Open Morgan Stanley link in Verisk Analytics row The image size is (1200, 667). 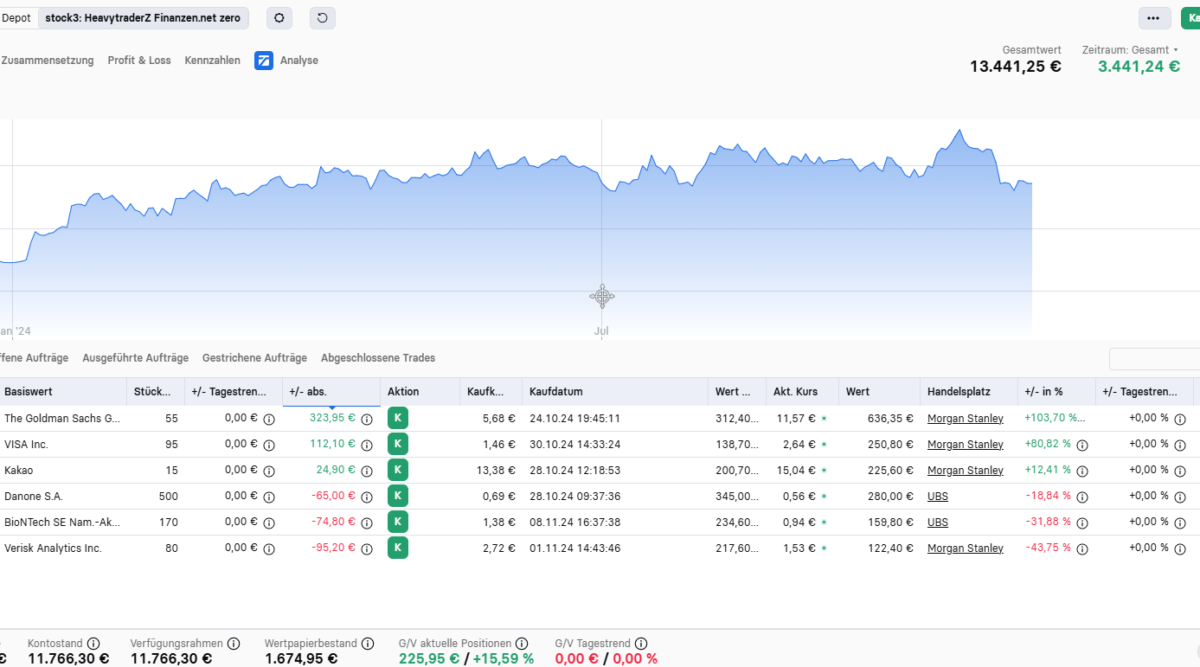(x=965, y=548)
